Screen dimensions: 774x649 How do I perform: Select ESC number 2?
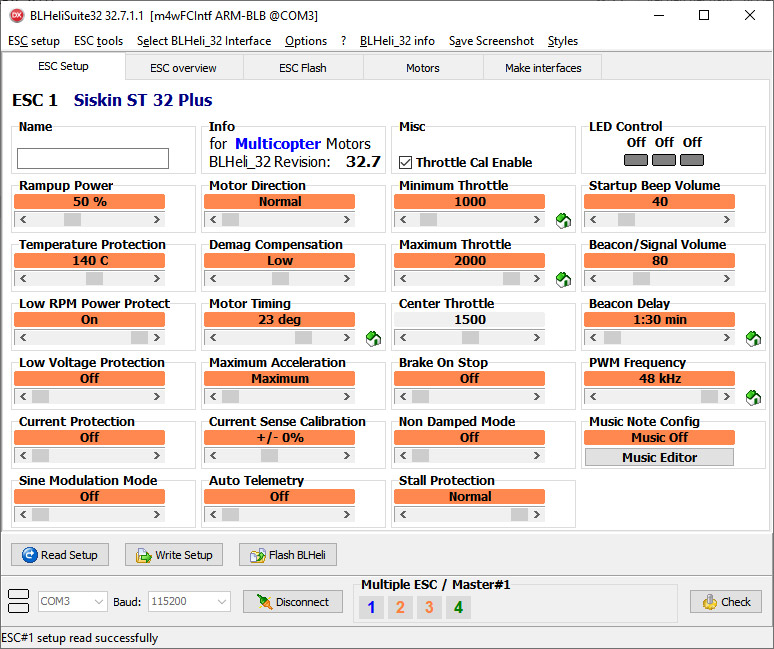[400, 607]
